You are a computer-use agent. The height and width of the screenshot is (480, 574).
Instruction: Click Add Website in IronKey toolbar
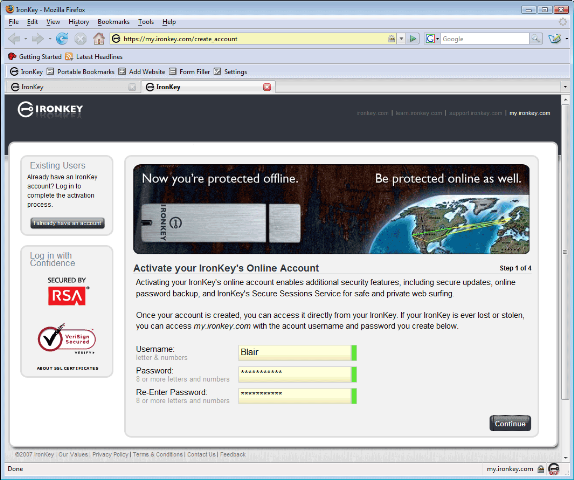(142, 72)
